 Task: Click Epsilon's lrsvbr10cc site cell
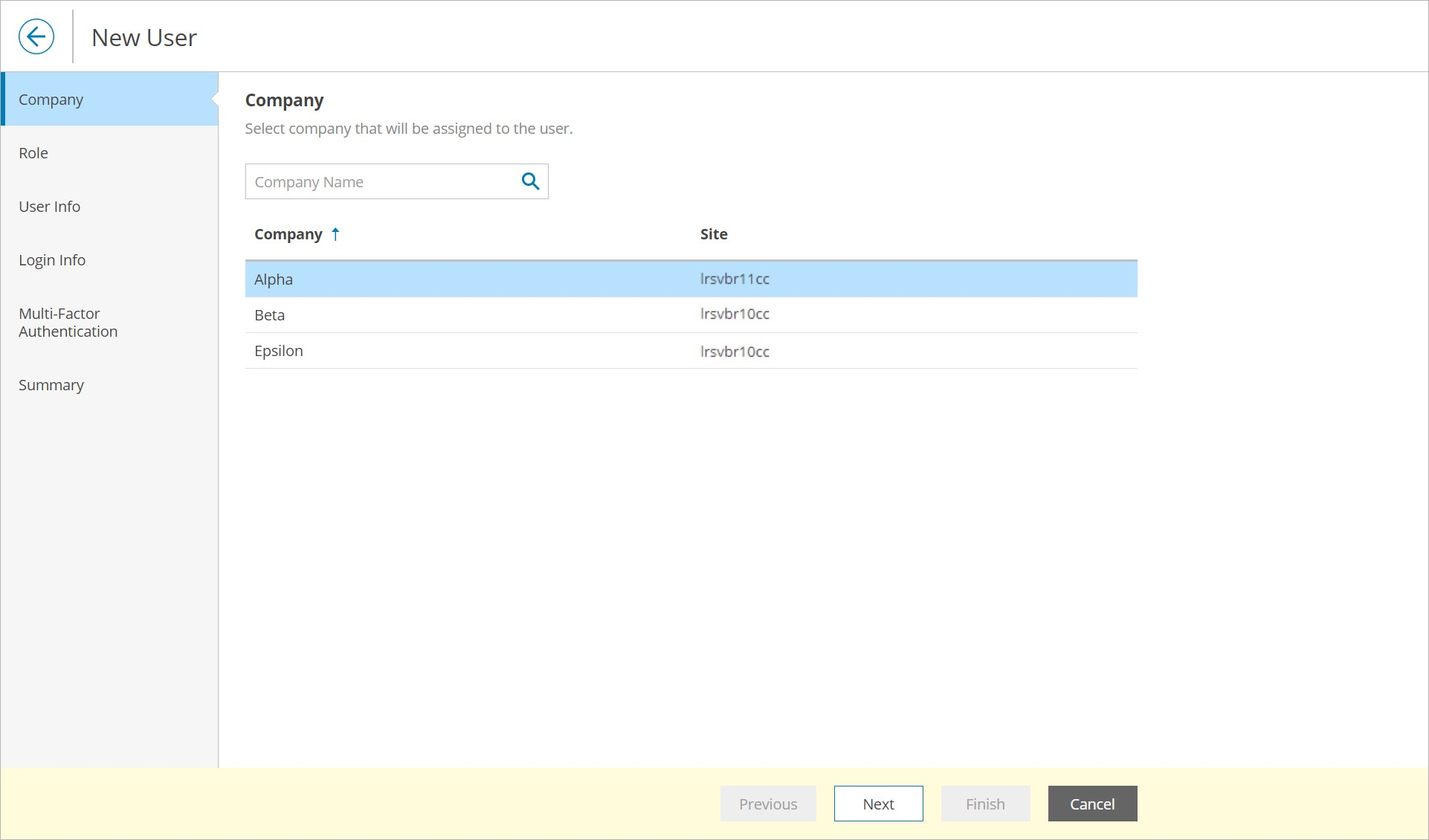tap(735, 352)
